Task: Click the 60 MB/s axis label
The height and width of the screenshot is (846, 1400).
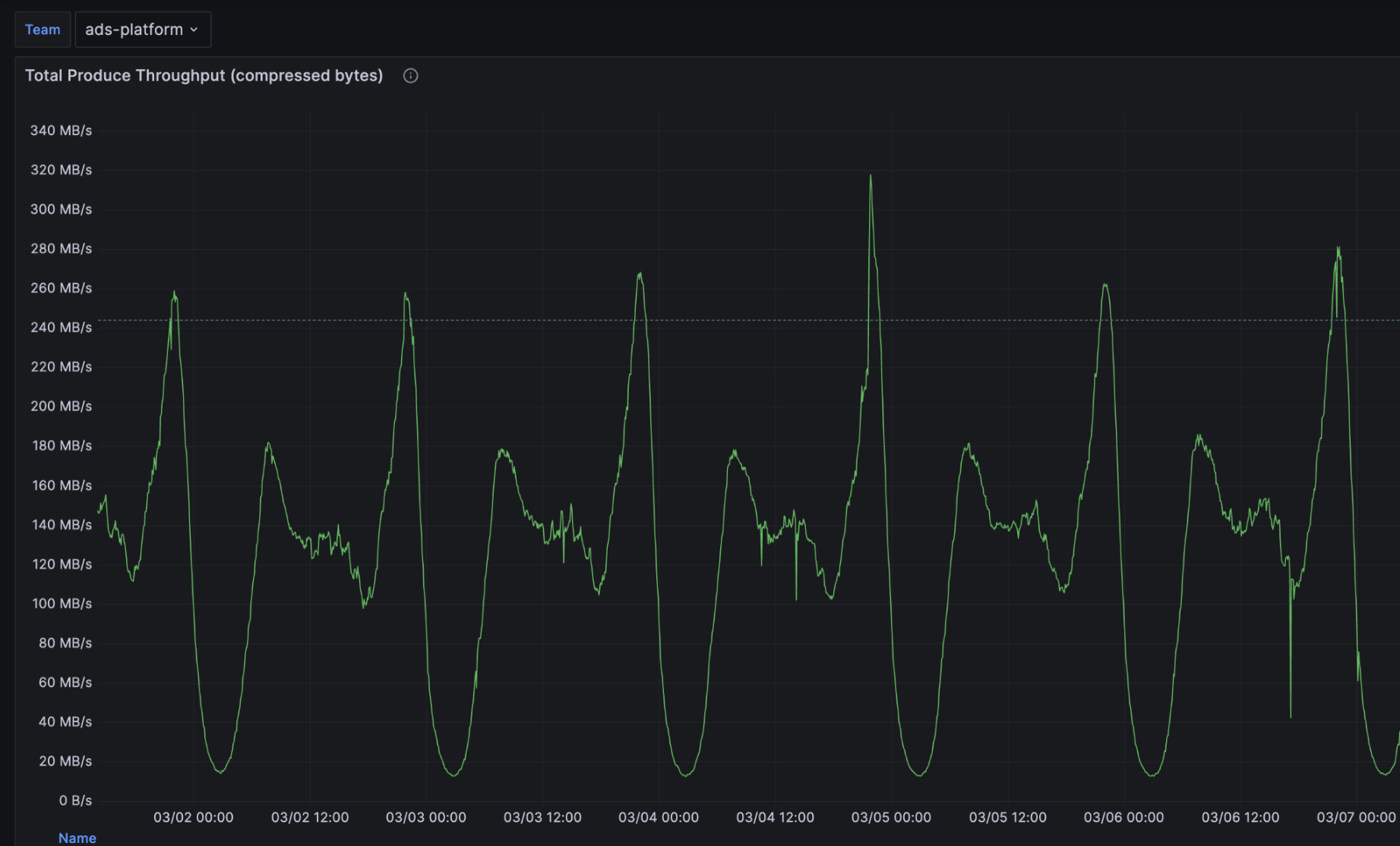Action: (65, 683)
